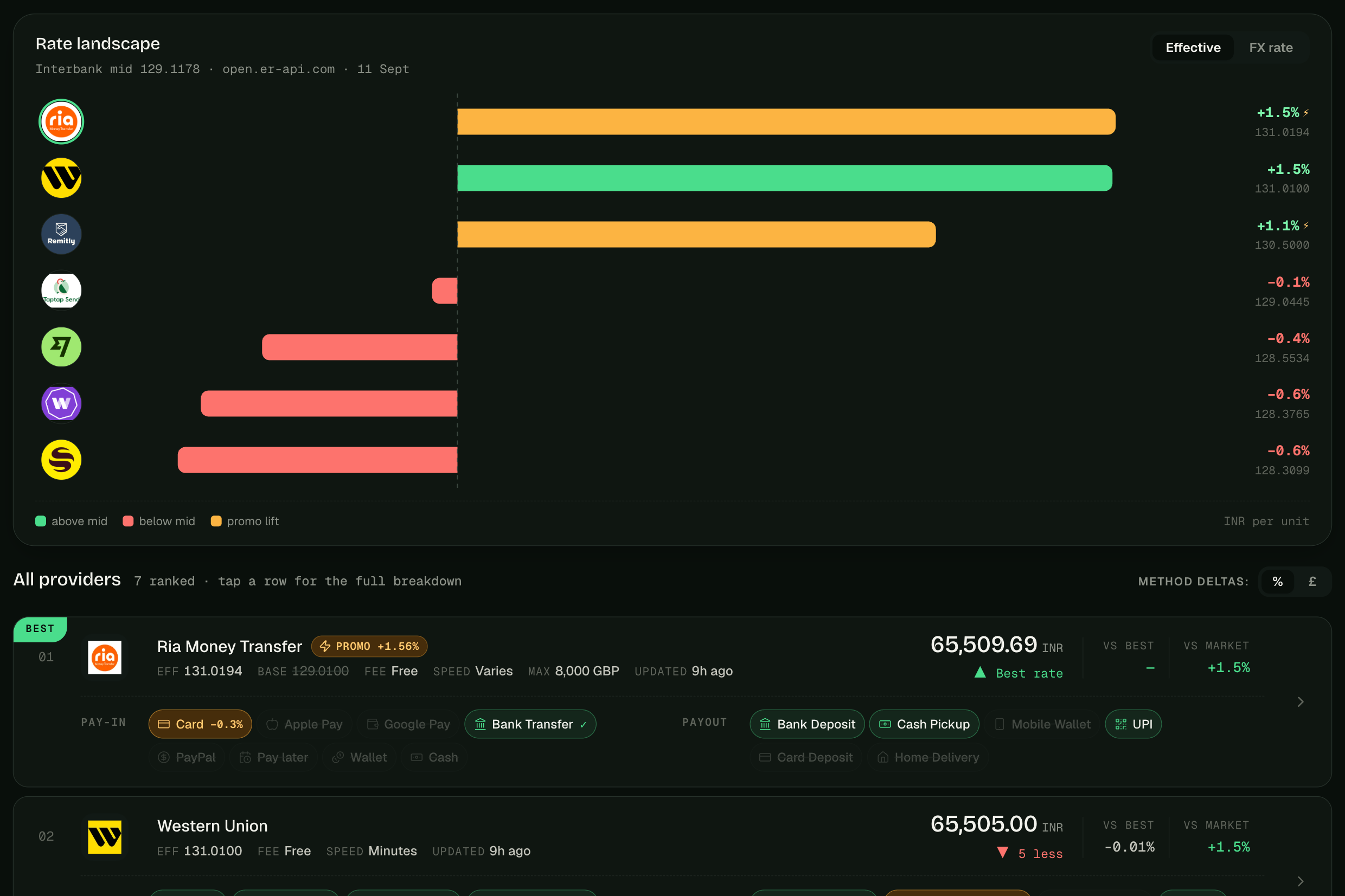Expand the Western Union row chevron
Screen dimensions: 1345x896
(1301, 881)
